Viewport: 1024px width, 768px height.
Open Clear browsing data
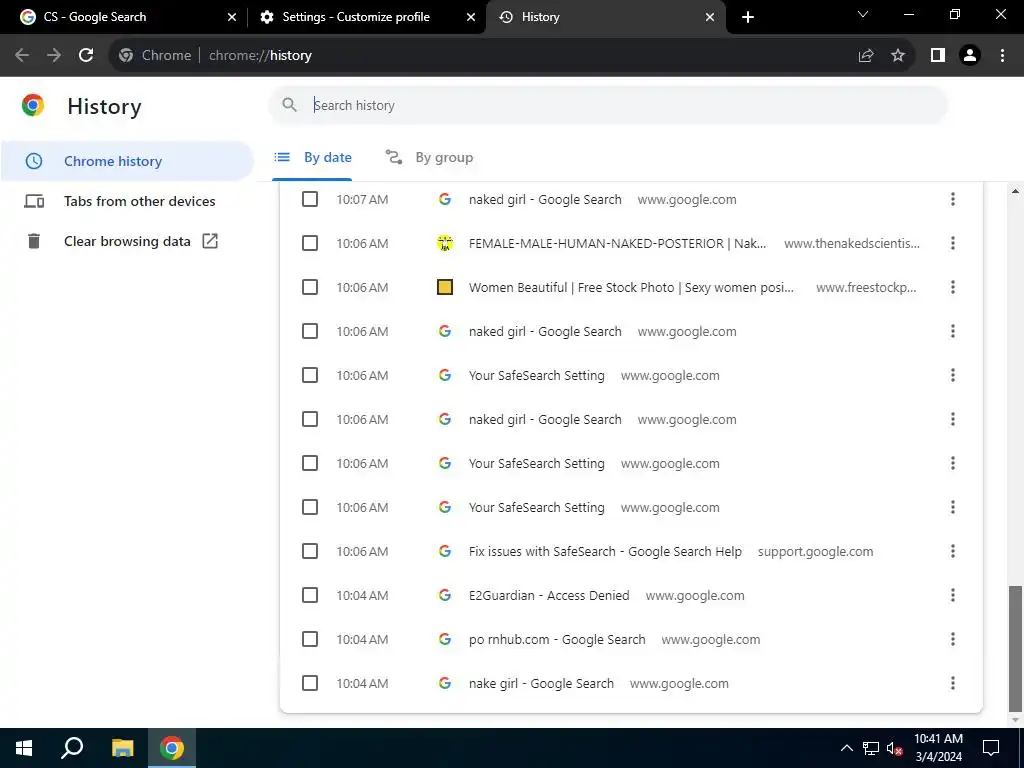coord(127,241)
